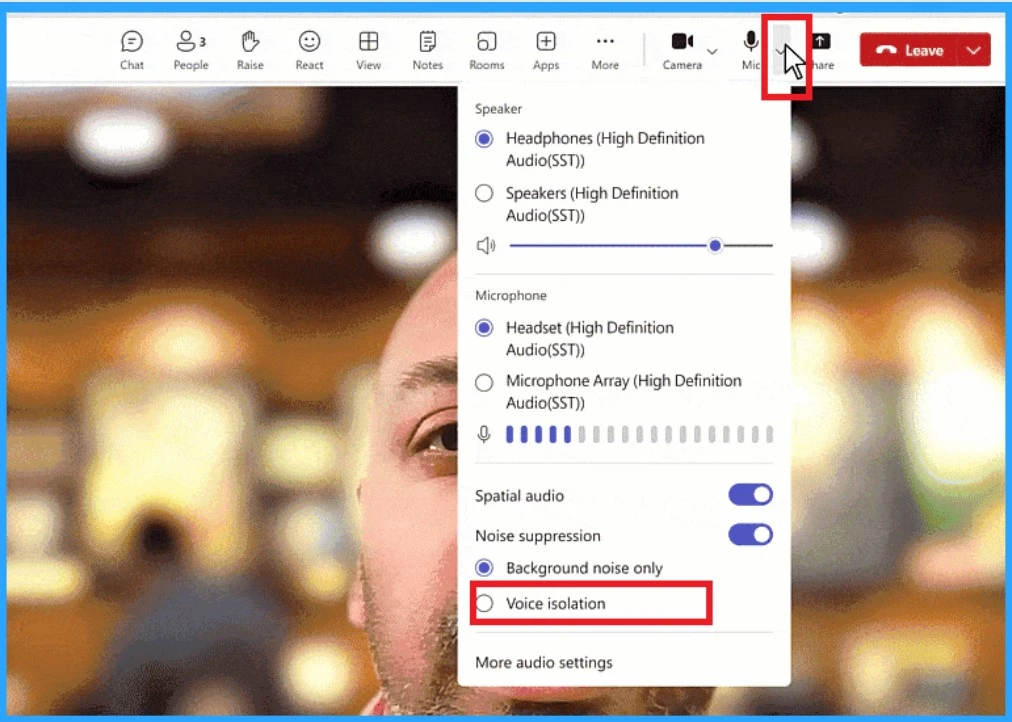Click the Share screen icon

(x=821, y=43)
